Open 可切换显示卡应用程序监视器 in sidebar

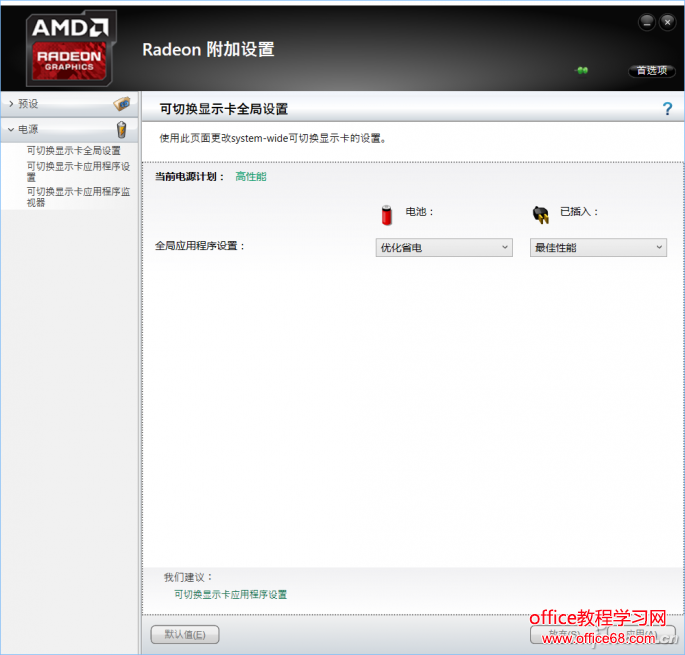pyautogui.click(x=78, y=197)
